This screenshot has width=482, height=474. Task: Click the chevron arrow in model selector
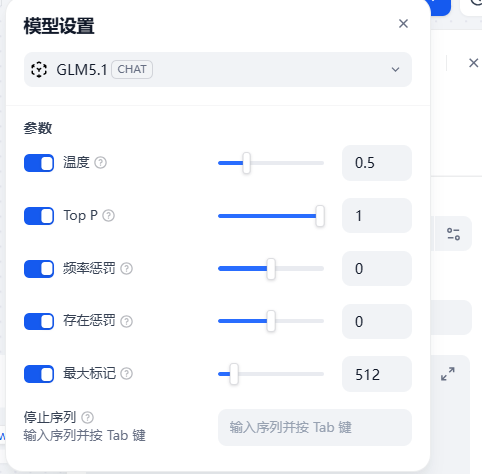(395, 70)
